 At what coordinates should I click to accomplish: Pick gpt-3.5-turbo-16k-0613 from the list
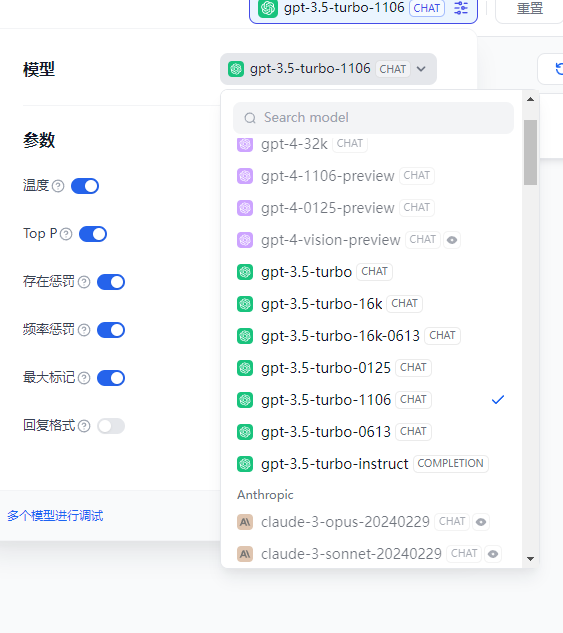371,336
